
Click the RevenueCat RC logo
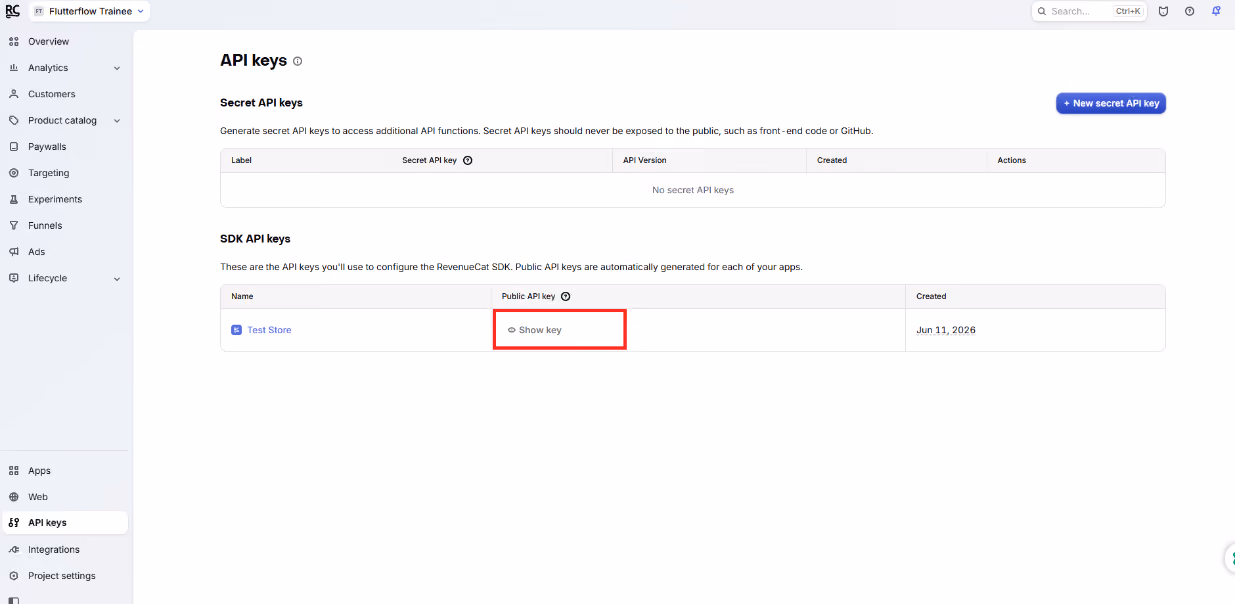point(12,11)
